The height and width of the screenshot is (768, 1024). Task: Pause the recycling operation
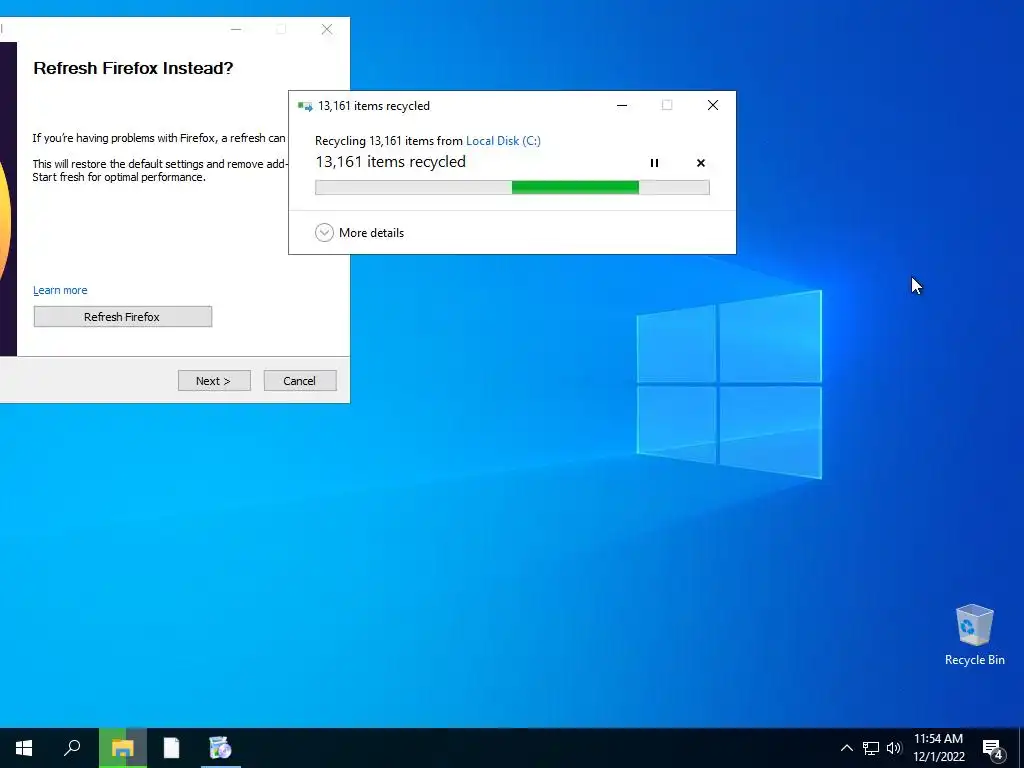654,163
